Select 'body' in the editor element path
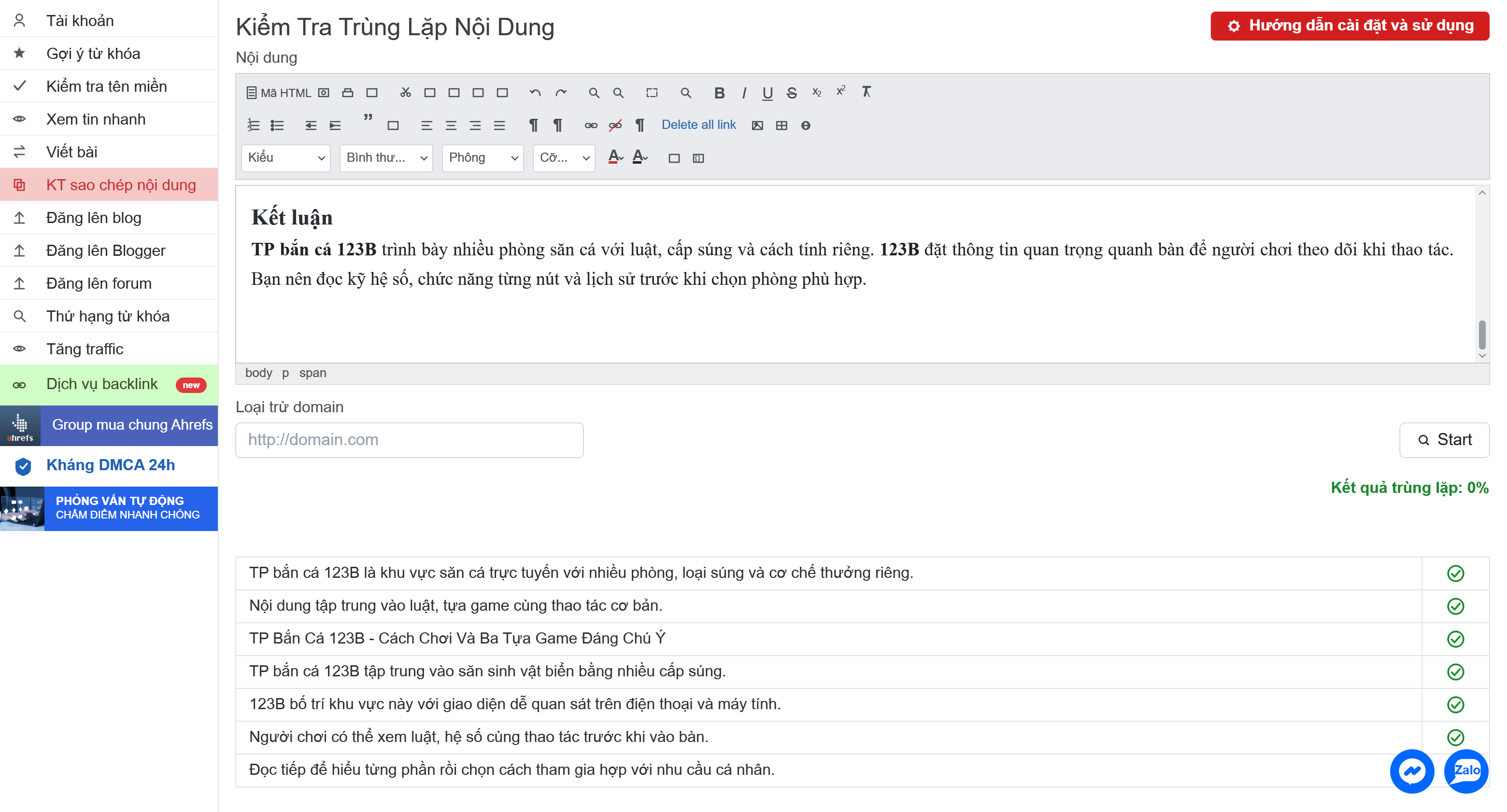 tap(258, 373)
